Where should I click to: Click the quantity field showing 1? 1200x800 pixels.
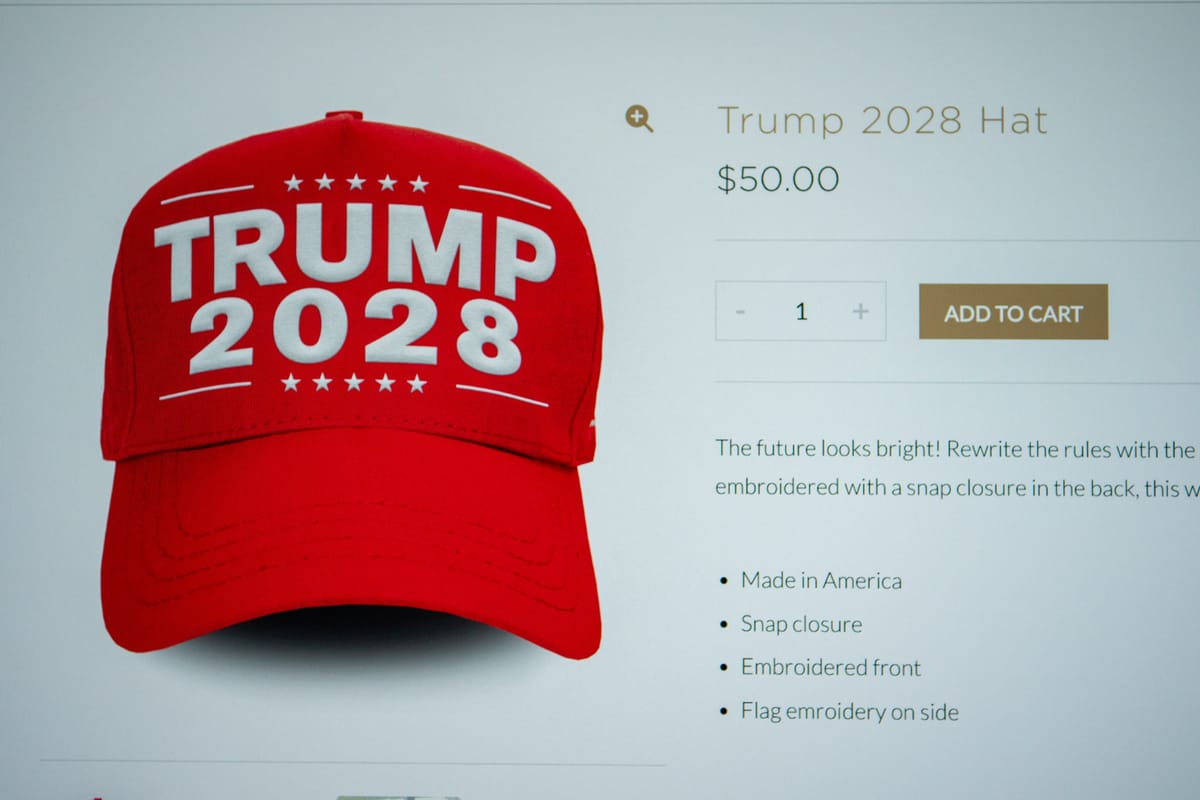(801, 311)
